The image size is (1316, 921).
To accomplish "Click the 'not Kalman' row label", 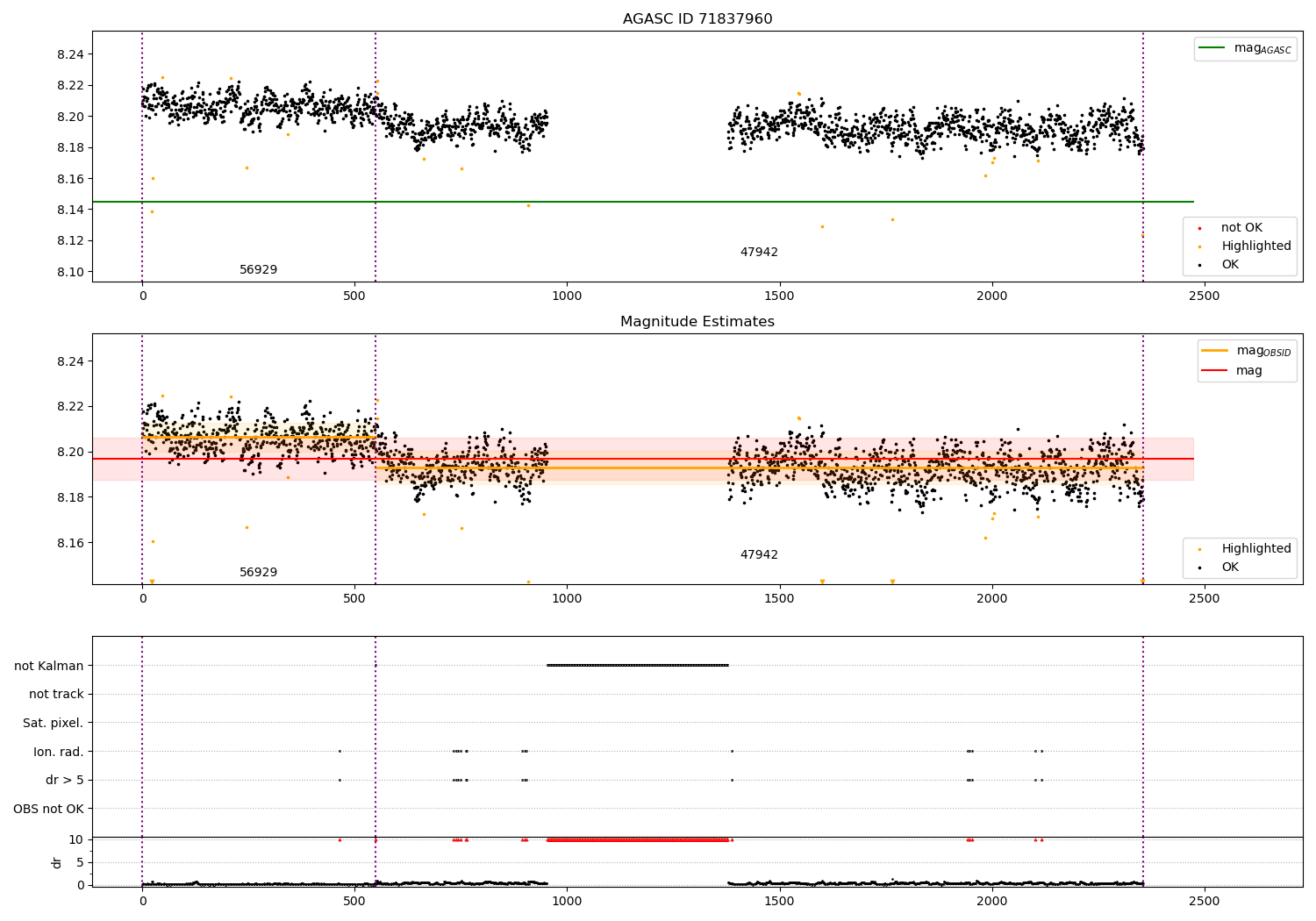I will coord(48,666).
